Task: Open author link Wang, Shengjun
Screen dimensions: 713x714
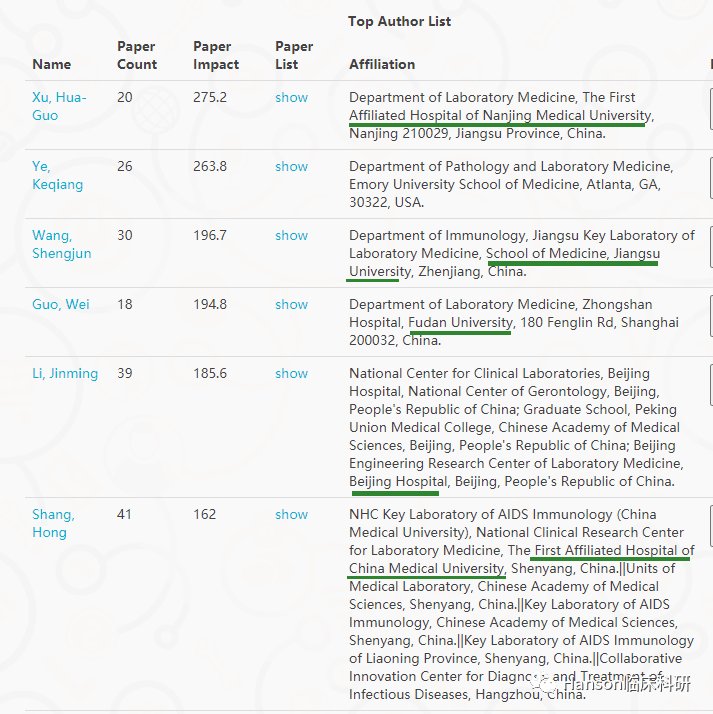Action: tap(61, 244)
